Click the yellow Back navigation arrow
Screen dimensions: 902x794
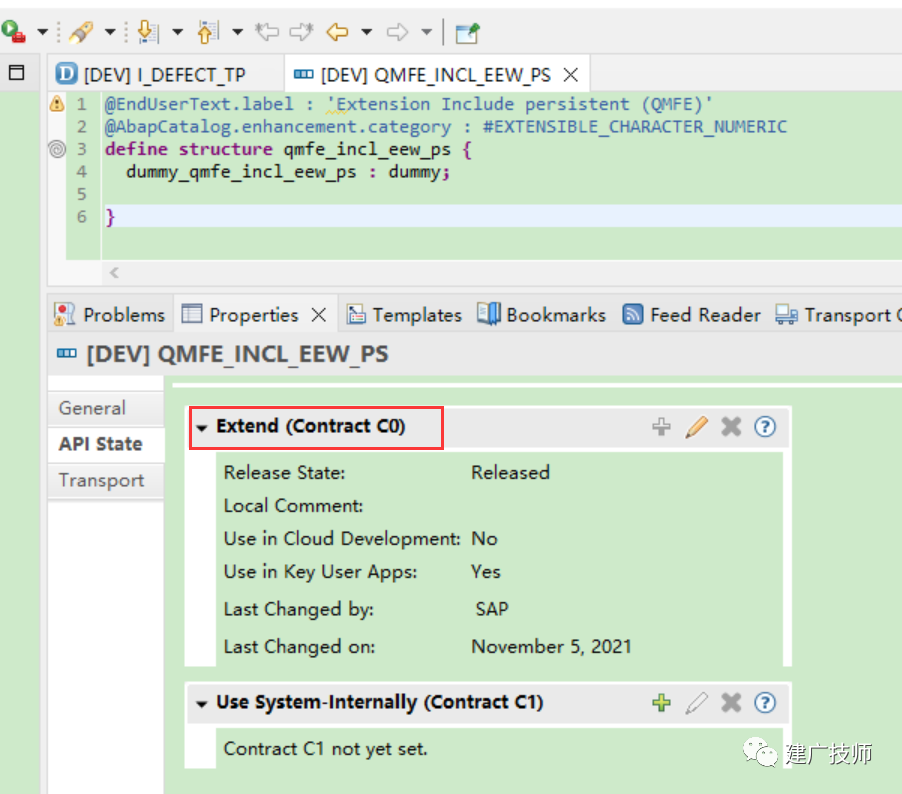point(337,32)
